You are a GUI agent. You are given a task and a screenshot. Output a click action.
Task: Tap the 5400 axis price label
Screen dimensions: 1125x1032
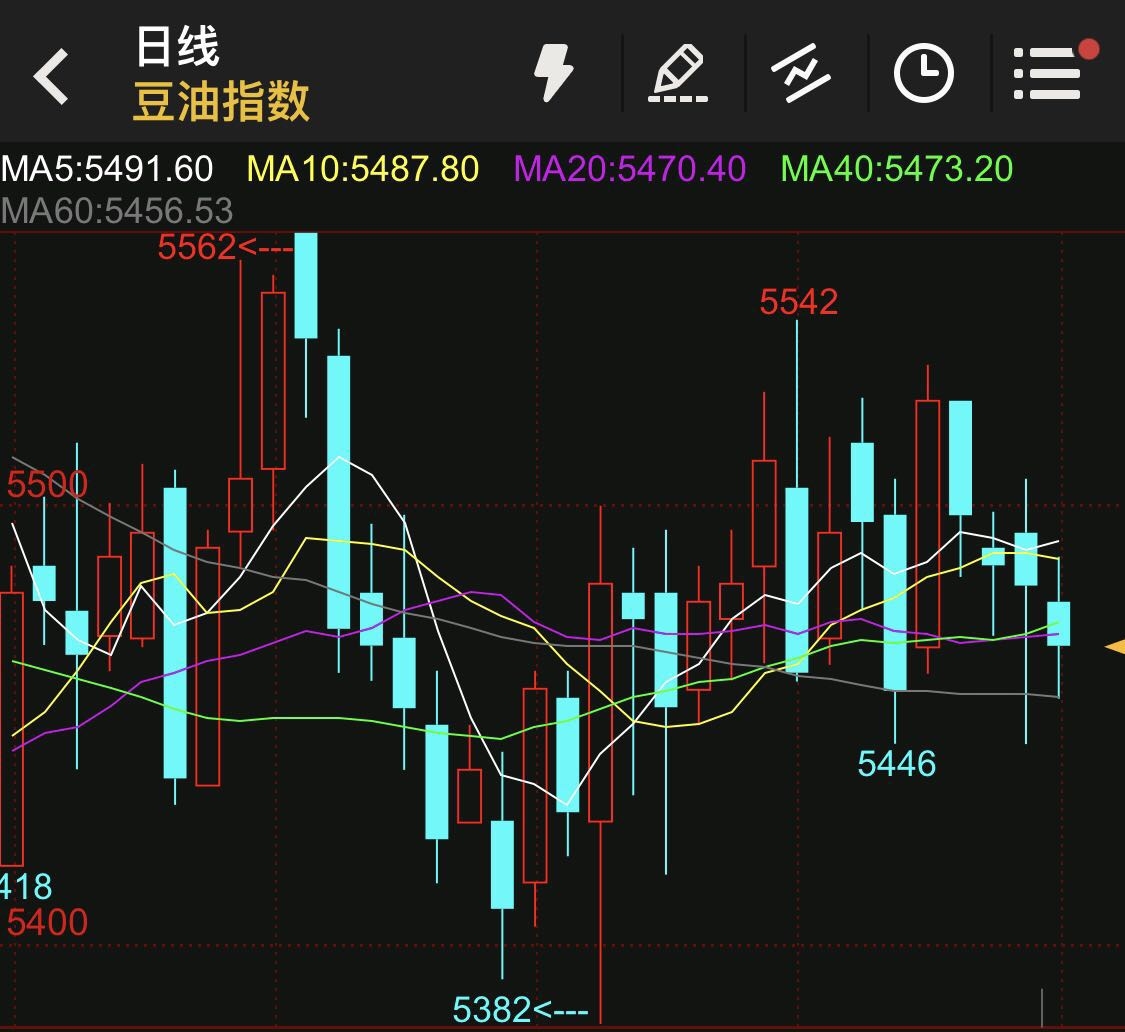click(x=47, y=922)
